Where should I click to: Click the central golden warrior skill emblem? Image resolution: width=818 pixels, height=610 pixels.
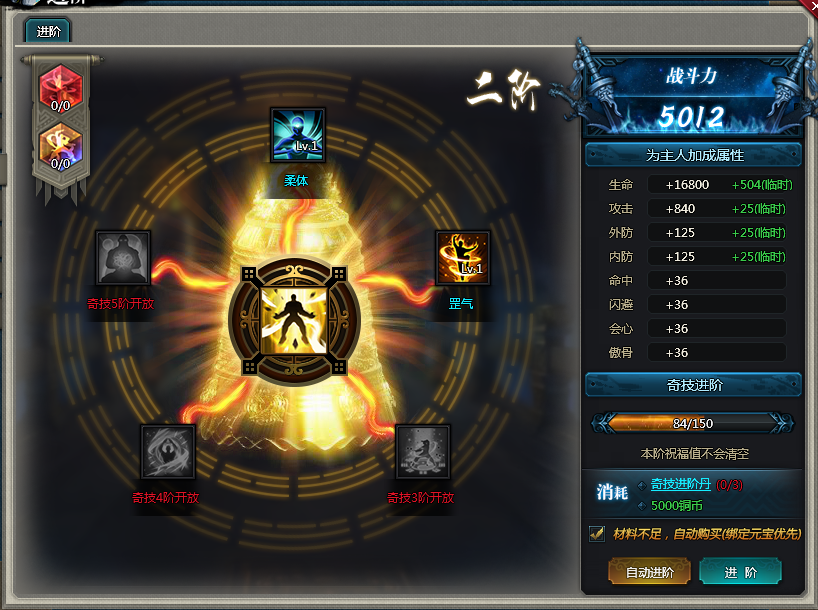coord(294,322)
